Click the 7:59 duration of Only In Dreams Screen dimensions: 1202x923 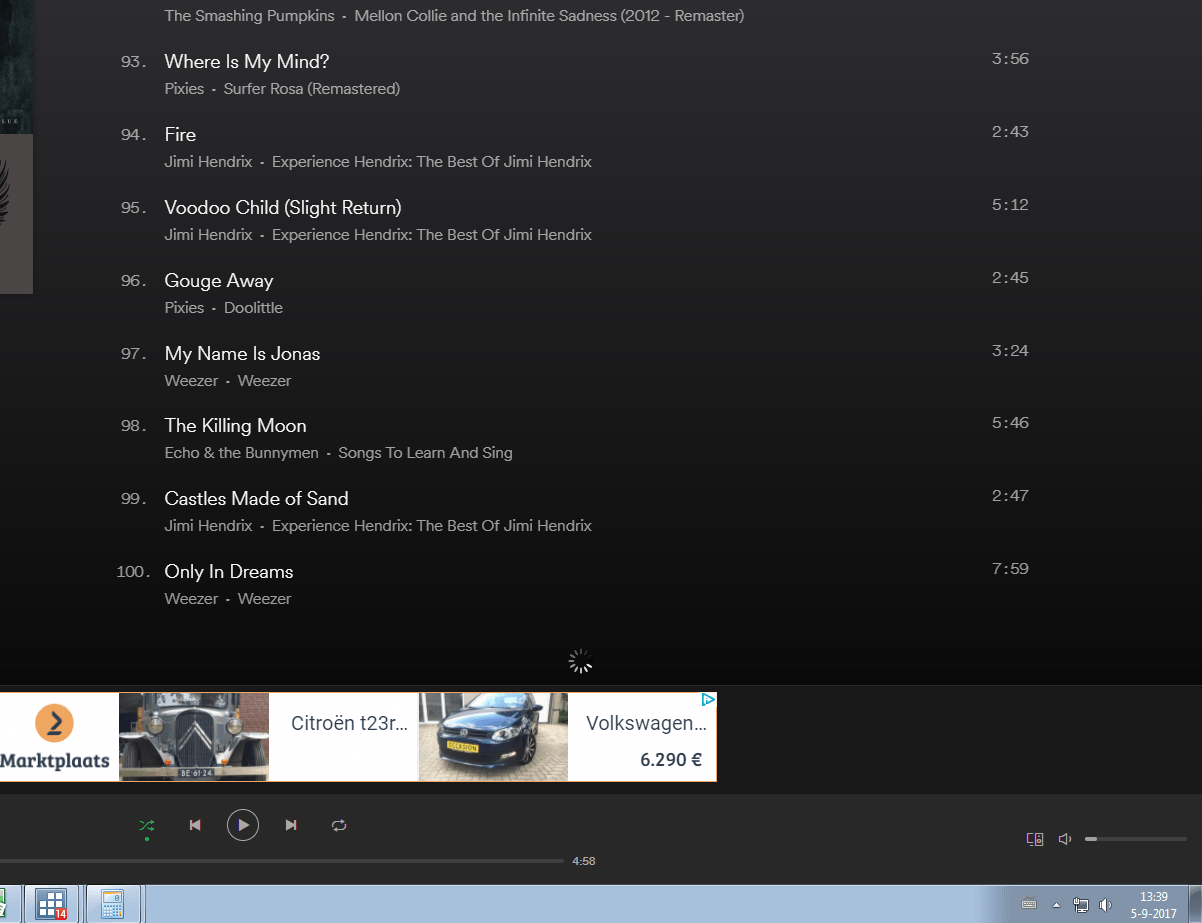(x=1010, y=569)
